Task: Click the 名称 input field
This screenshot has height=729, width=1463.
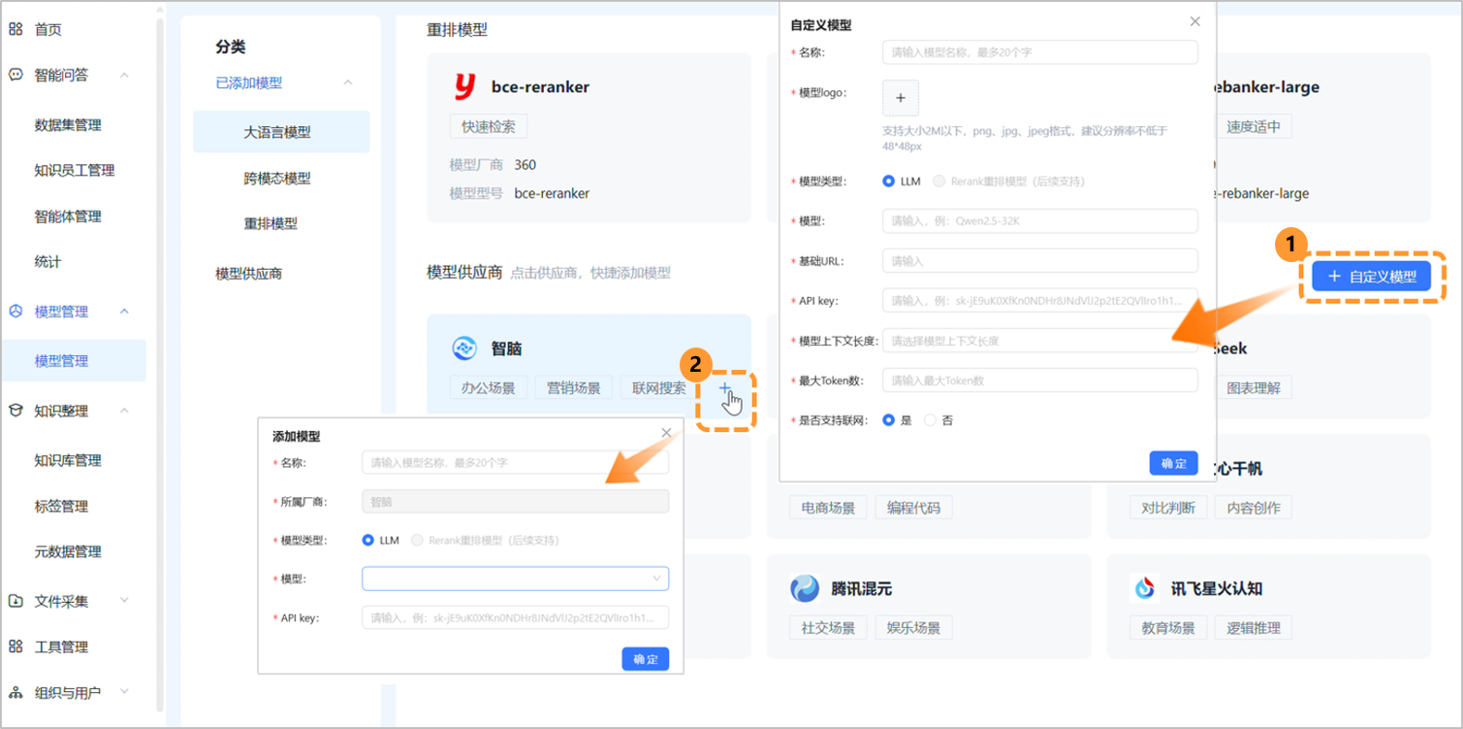Action: coord(1040,51)
